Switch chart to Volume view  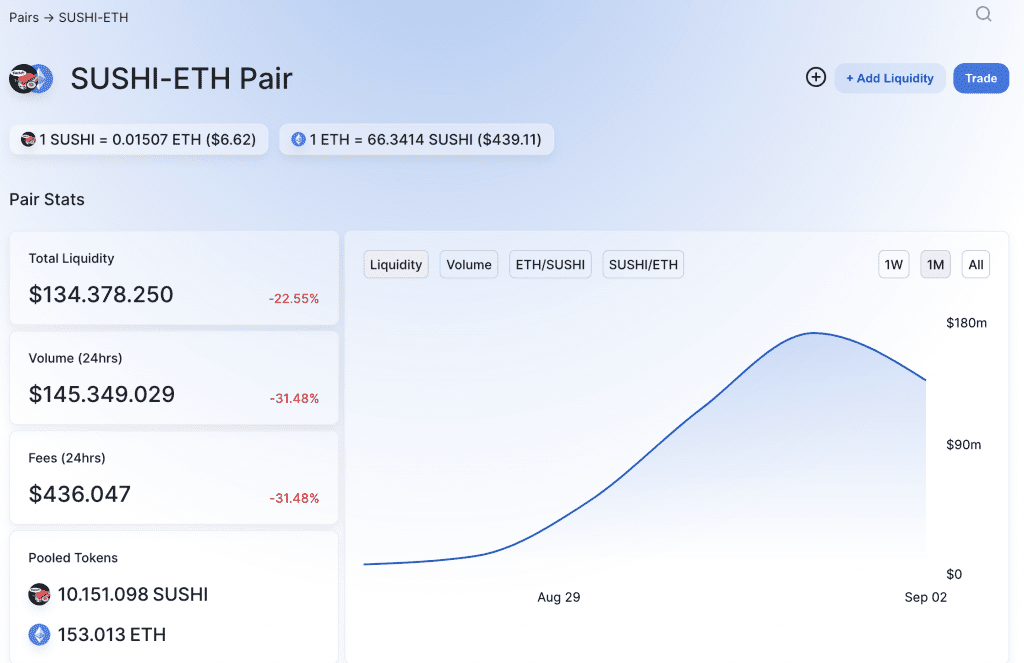[x=468, y=265]
